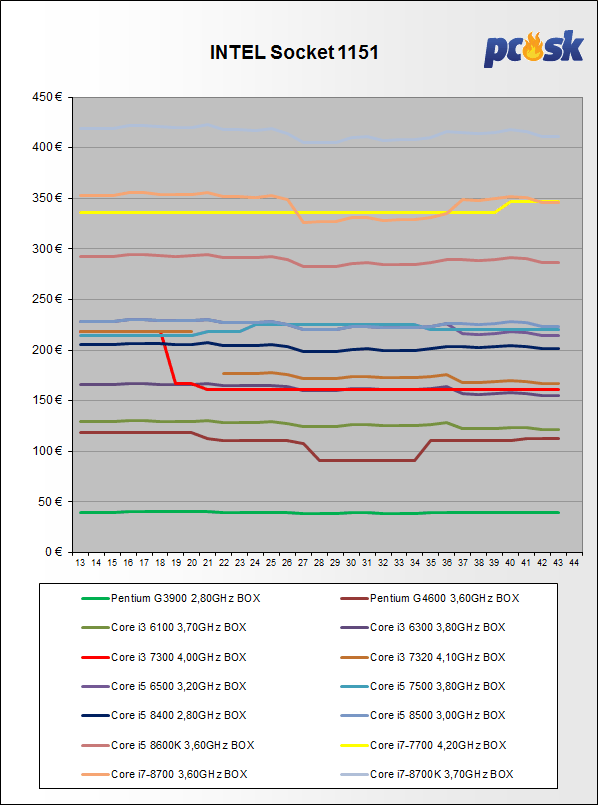Image resolution: width=598 pixels, height=805 pixels.
Task: Select the Core i7-7700 4,20GHz BOX legend label
Action: 438,745
